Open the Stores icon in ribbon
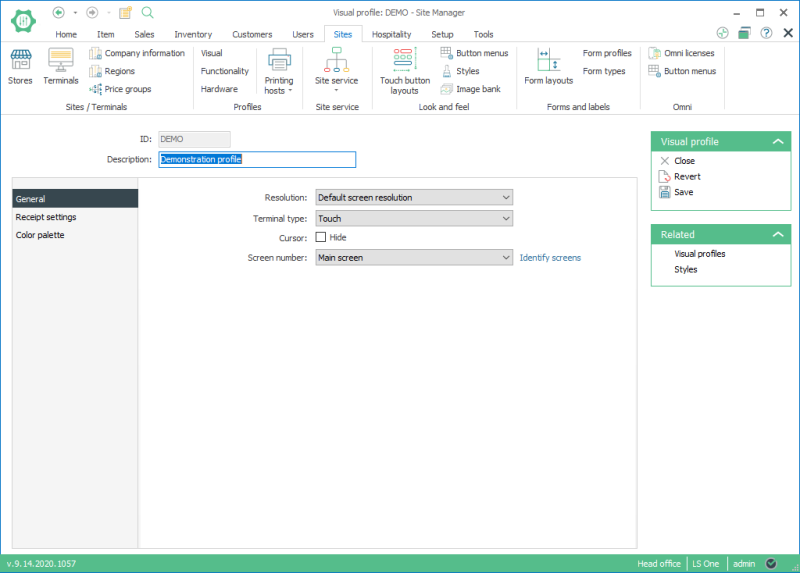 click(x=20, y=67)
